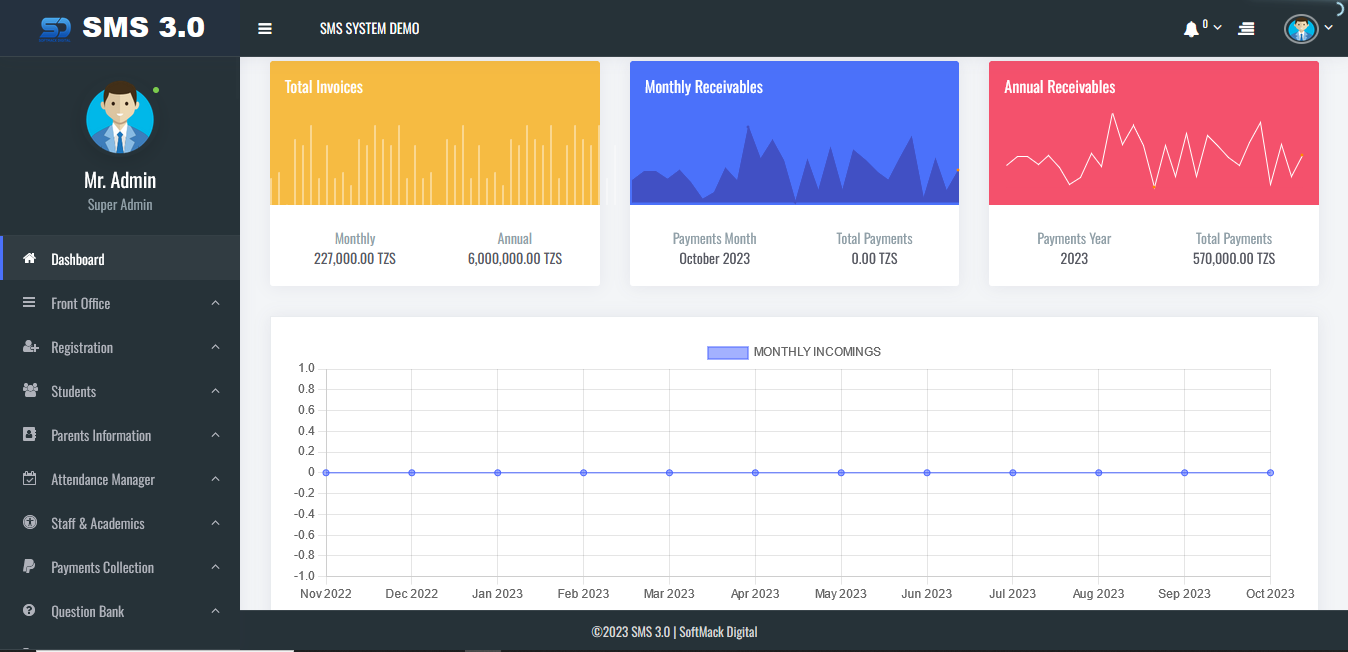The width and height of the screenshot is (1348, 652).
Task: Select Dashboard in the sidebar
Action: tap(78, 259)
